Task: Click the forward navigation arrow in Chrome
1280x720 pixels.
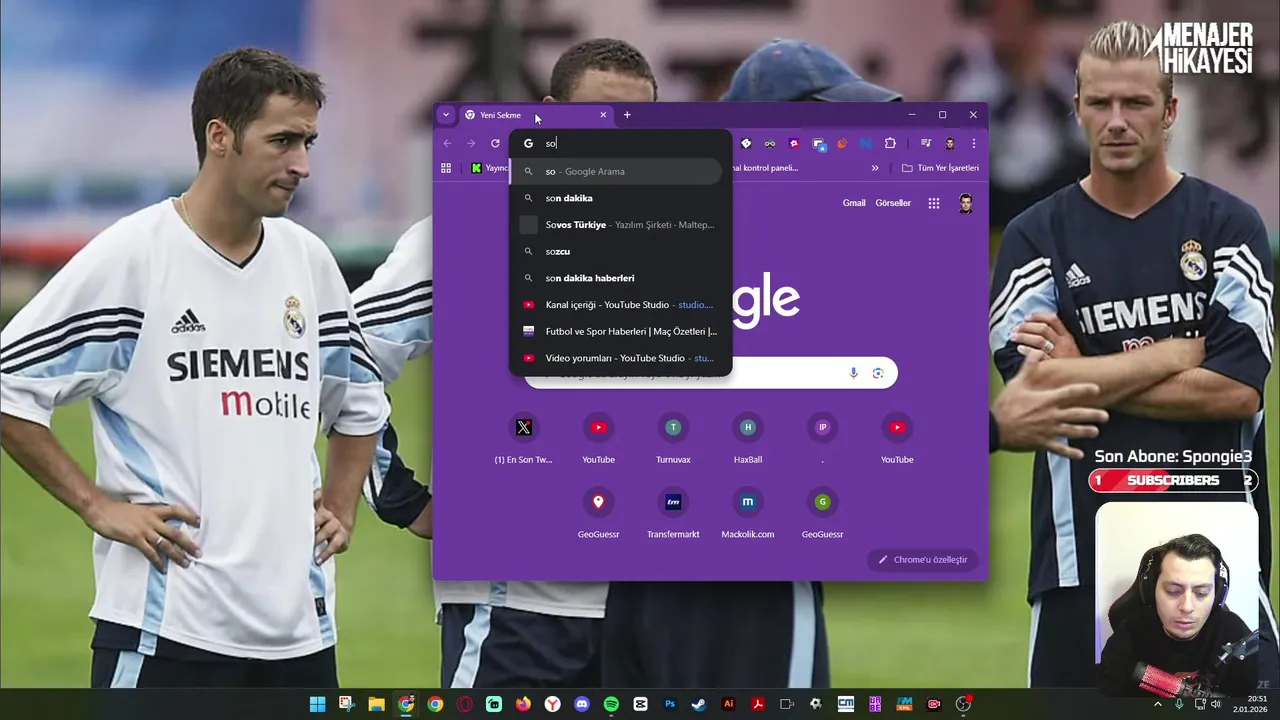Action: point(471,143)
